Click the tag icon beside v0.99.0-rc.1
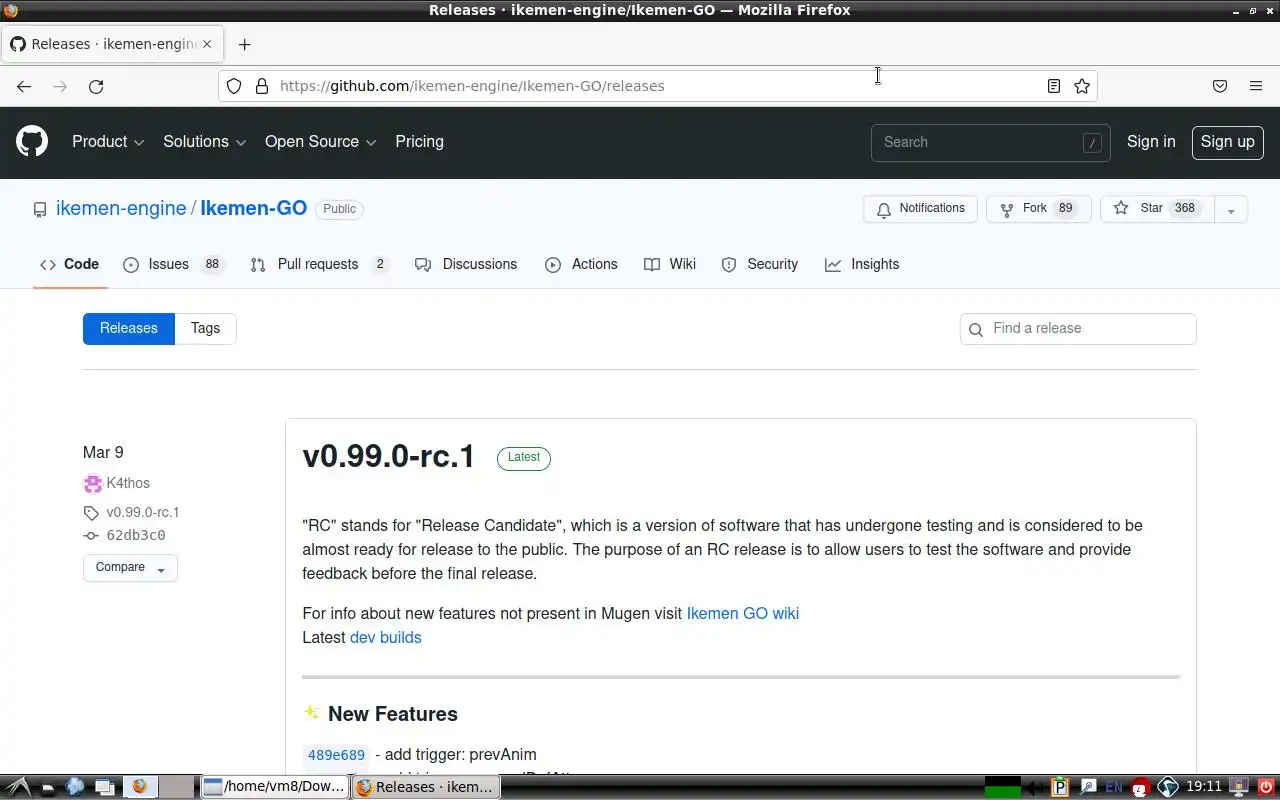The height and width of the screenshot is (800, 1280). 91,513
